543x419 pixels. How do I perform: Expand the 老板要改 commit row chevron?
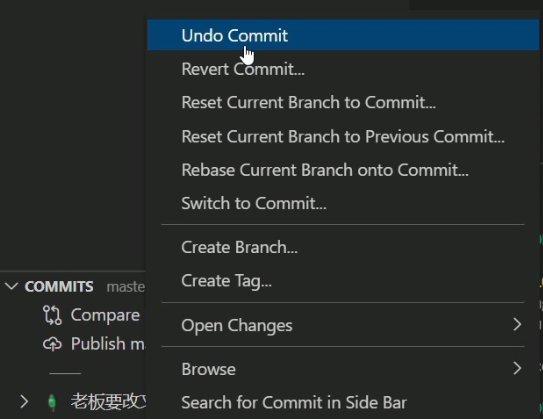[24, 402]
